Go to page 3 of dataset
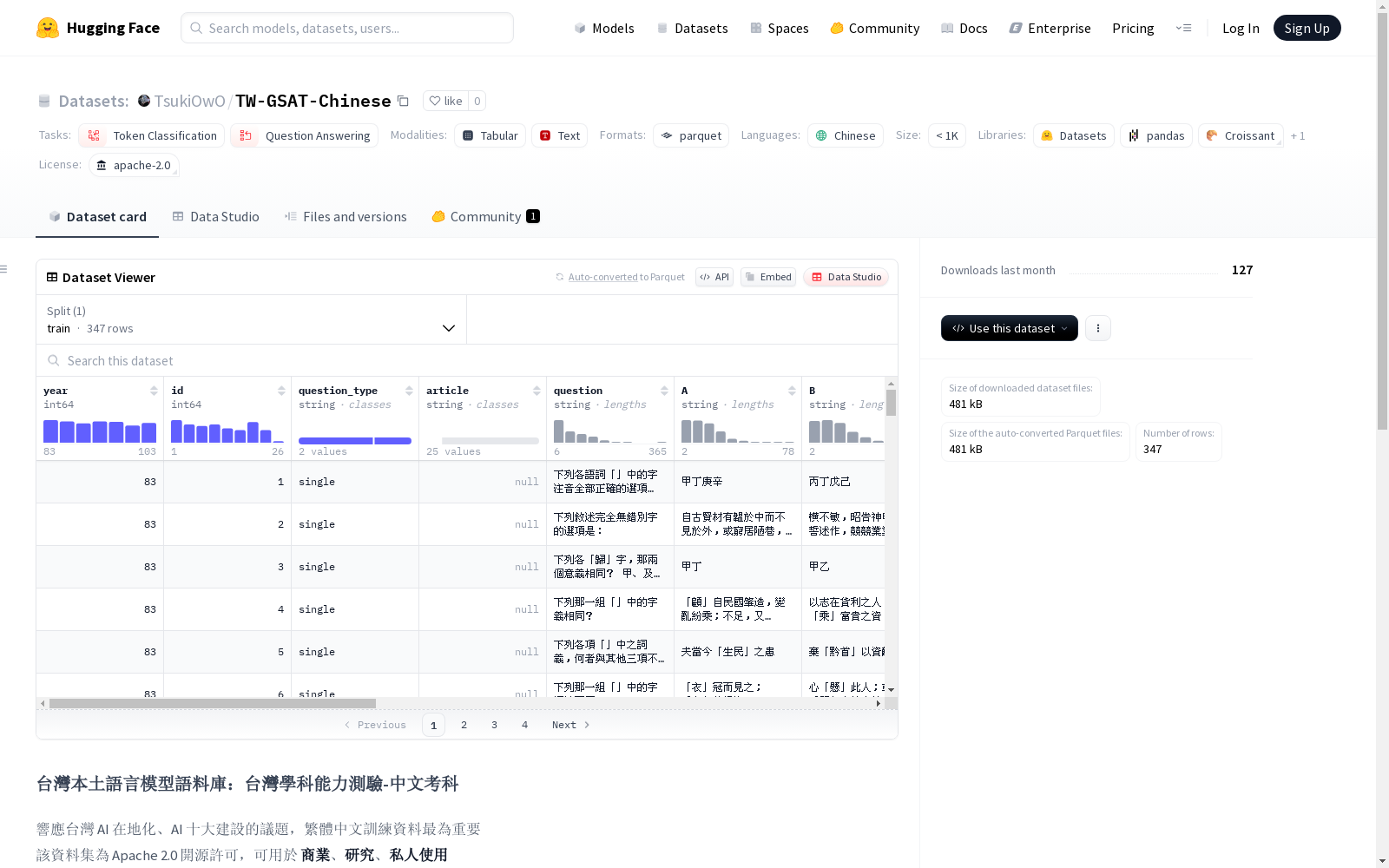 pos(494,725)
